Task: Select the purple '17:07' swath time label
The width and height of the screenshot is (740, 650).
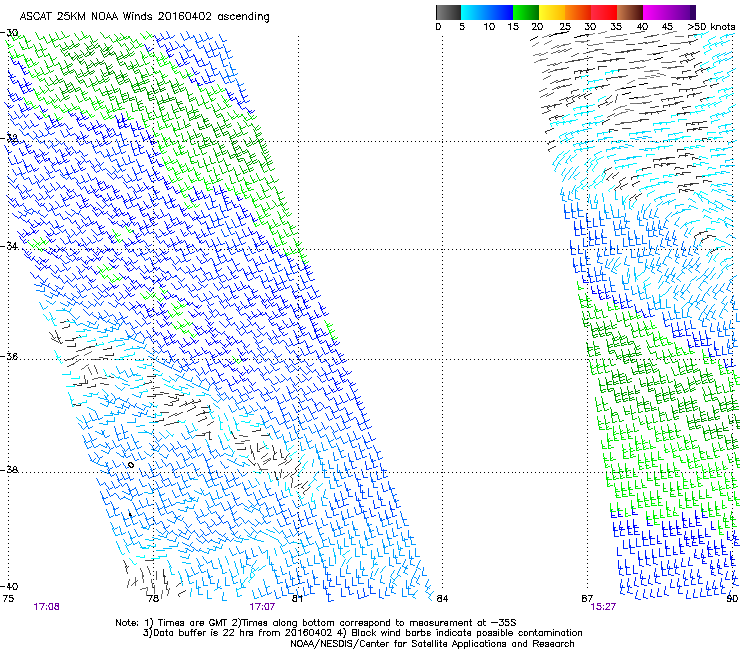Action: 262,607
